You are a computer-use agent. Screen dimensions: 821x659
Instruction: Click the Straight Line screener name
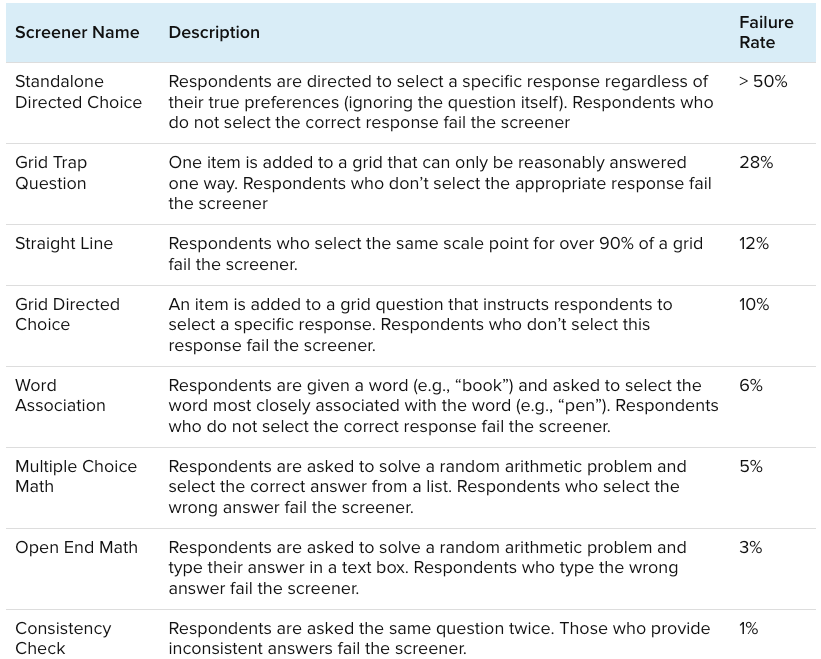coord(64,244)
